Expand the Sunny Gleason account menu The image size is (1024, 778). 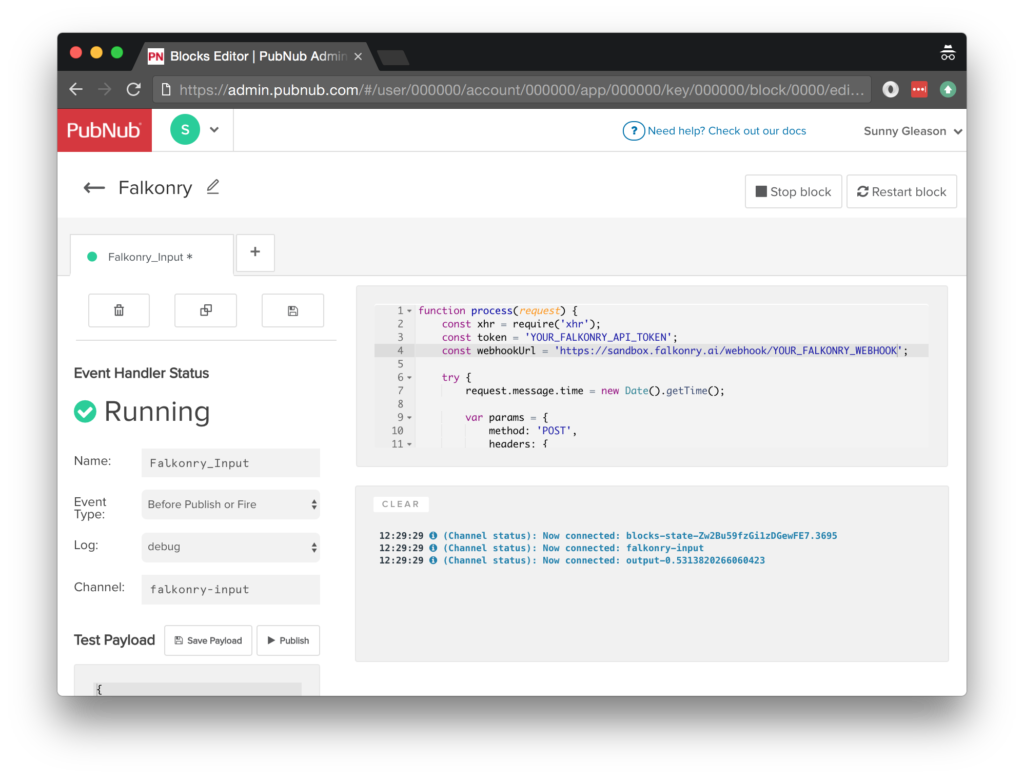pos(912,131)
